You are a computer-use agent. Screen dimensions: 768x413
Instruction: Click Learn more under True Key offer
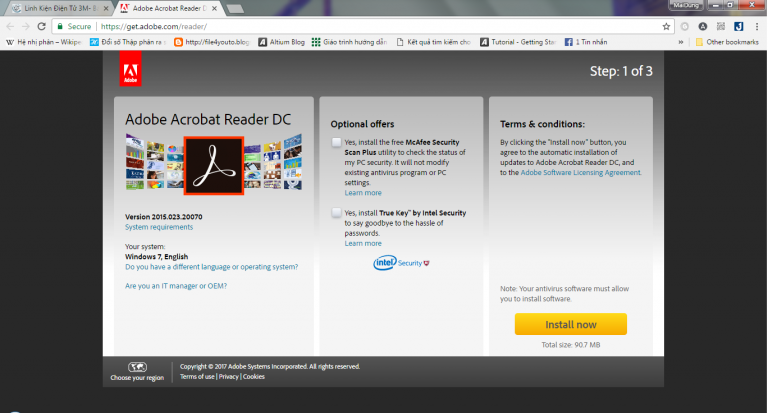(x=362, y=243)
